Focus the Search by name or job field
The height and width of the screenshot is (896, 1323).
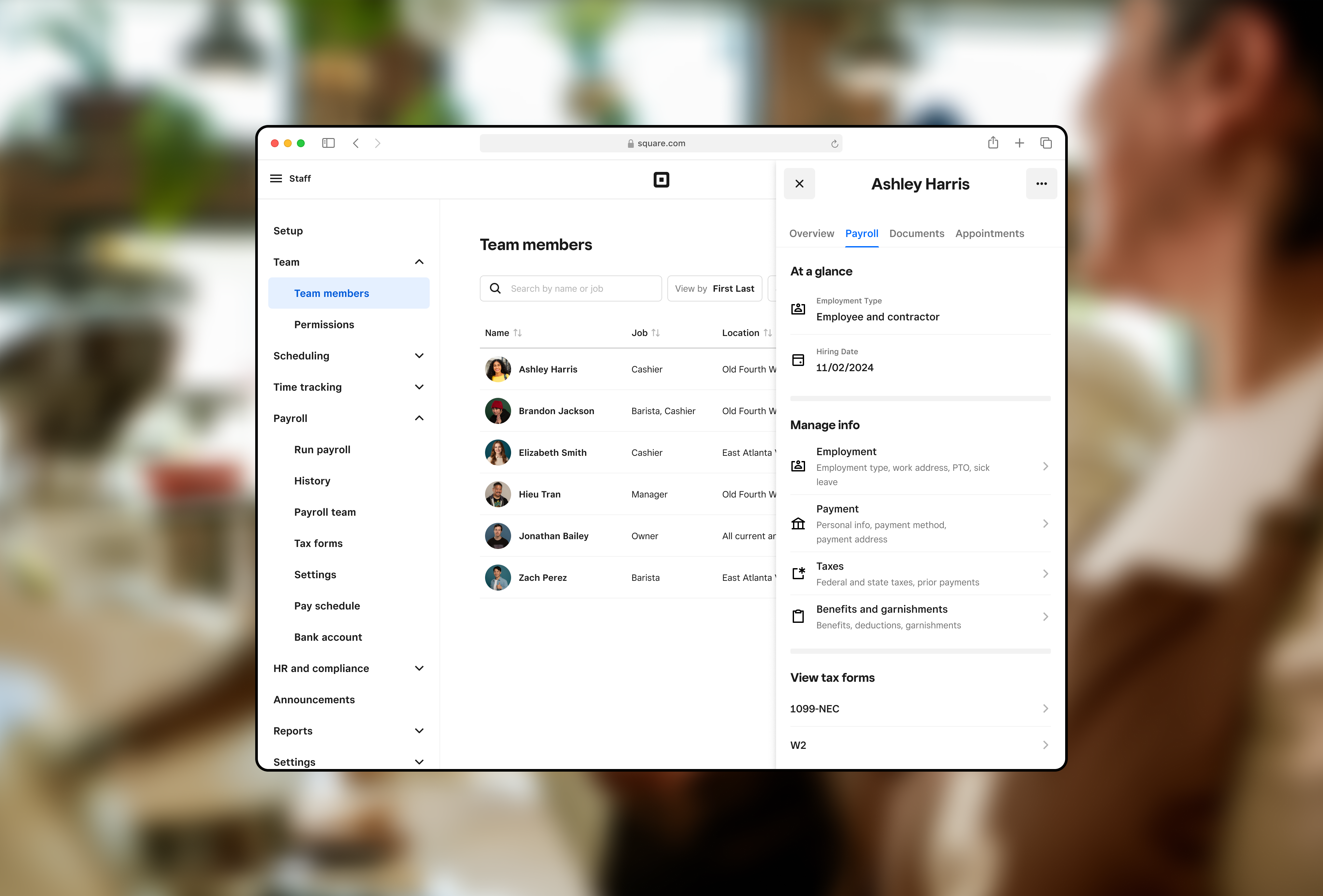click(x=570, y=288)
